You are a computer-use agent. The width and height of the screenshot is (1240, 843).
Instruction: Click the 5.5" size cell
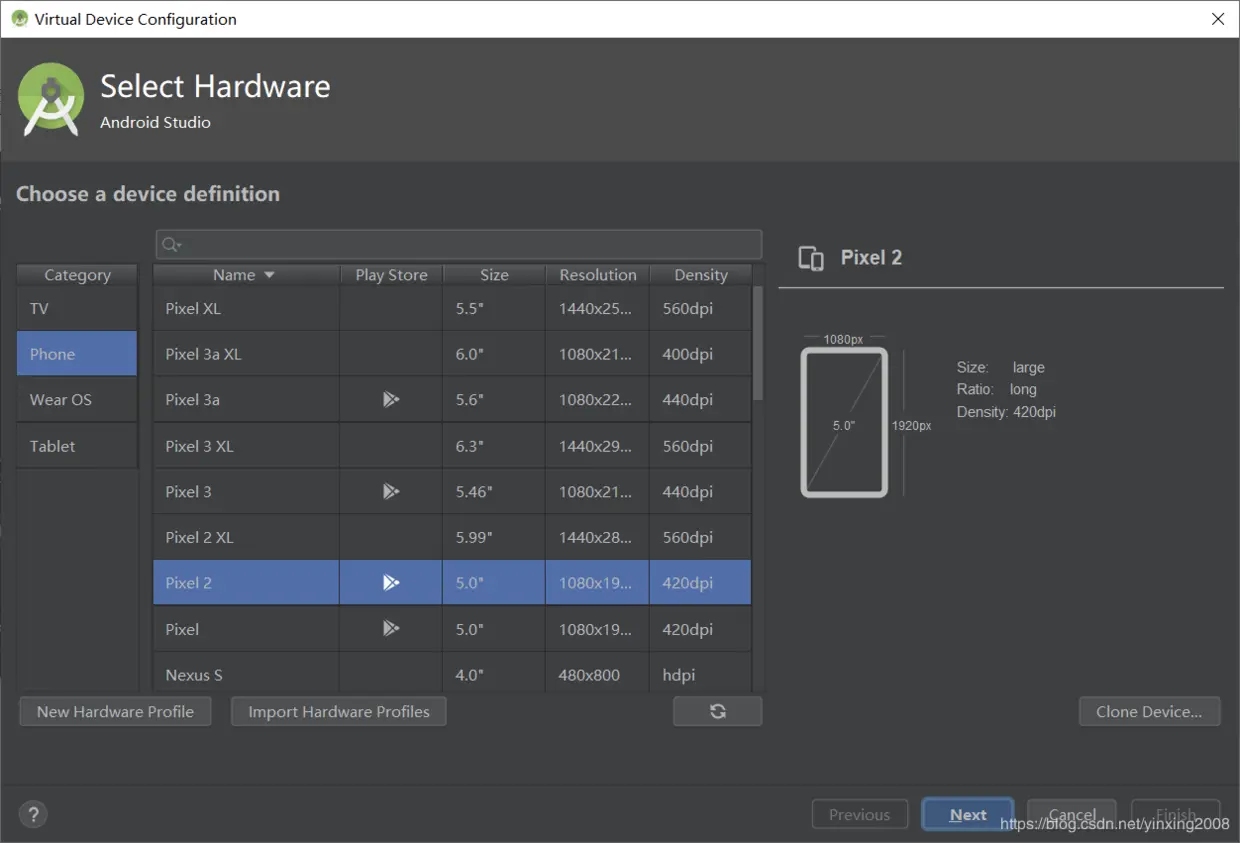tap(494, 308)
